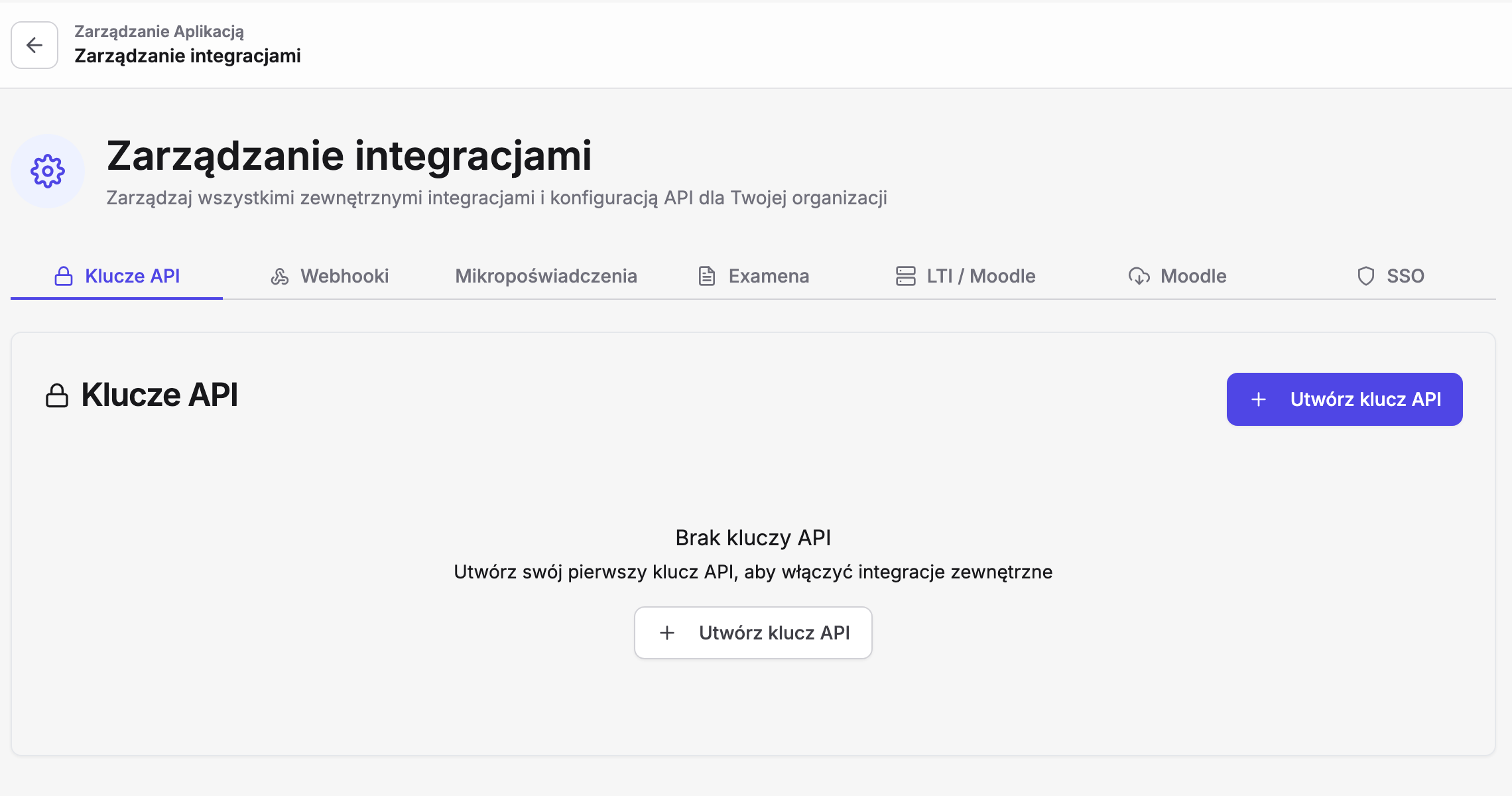
Task: Click the purple gear icon
Action: point(48,171)
